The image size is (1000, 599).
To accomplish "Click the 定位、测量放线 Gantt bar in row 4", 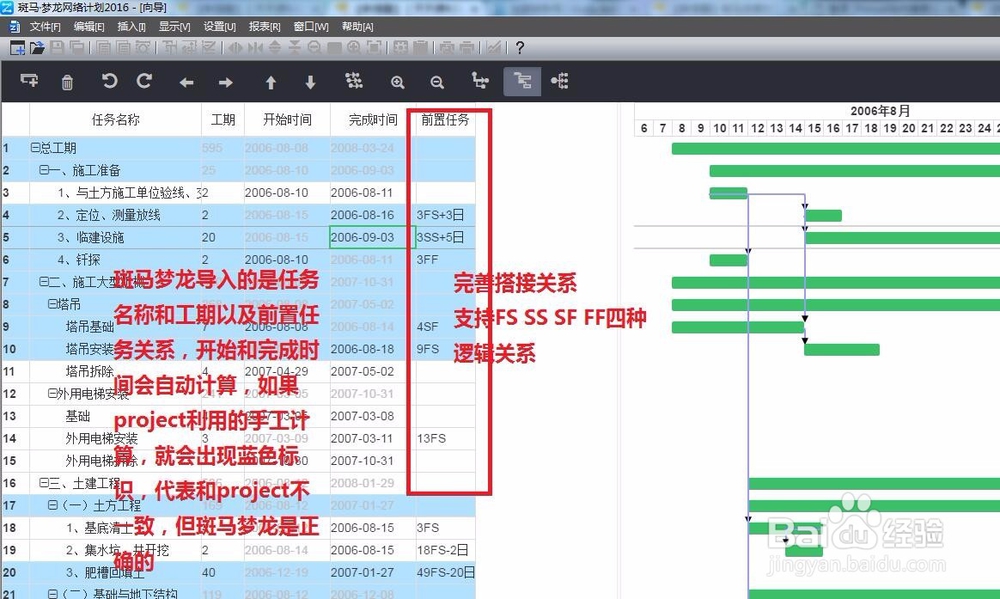I will click(x=823, y=216).
